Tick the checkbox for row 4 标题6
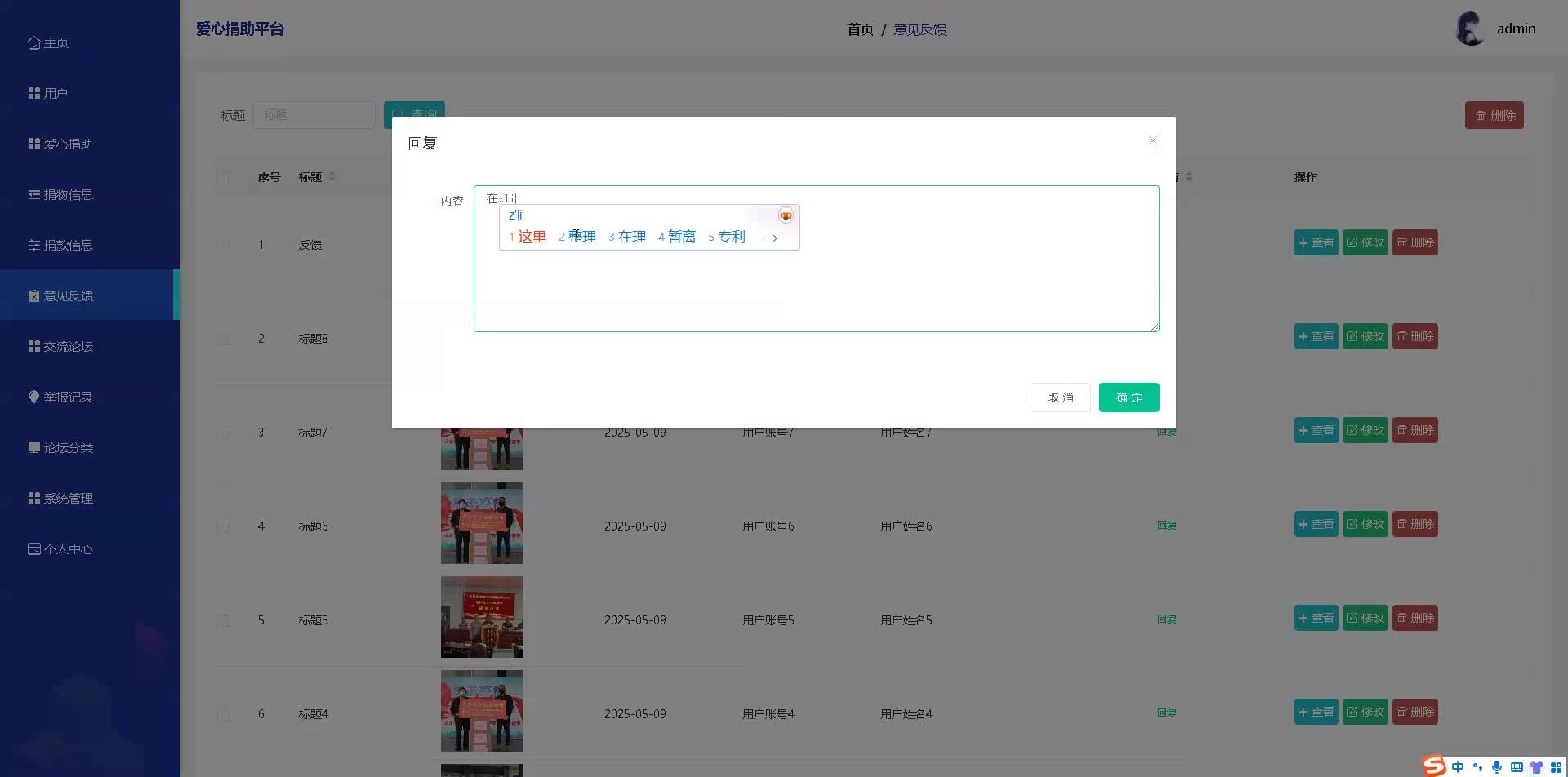This screenshot has height=777, width=1568. [223, 526]
